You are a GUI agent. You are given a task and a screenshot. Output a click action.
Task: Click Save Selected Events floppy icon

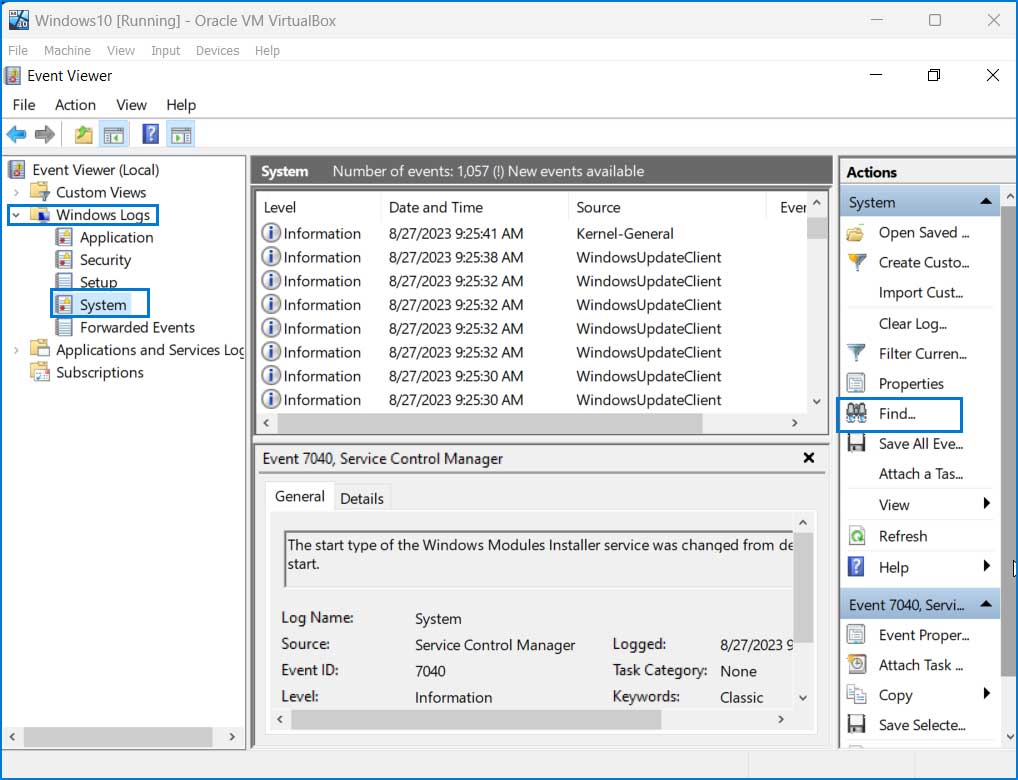pos(856,725)
